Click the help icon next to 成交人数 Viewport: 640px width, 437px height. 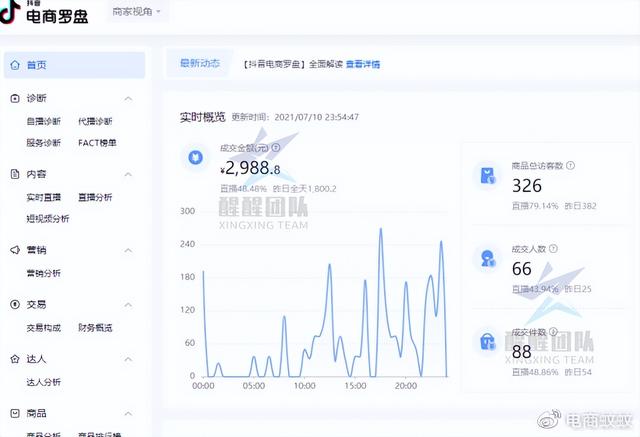coord(555,248)
